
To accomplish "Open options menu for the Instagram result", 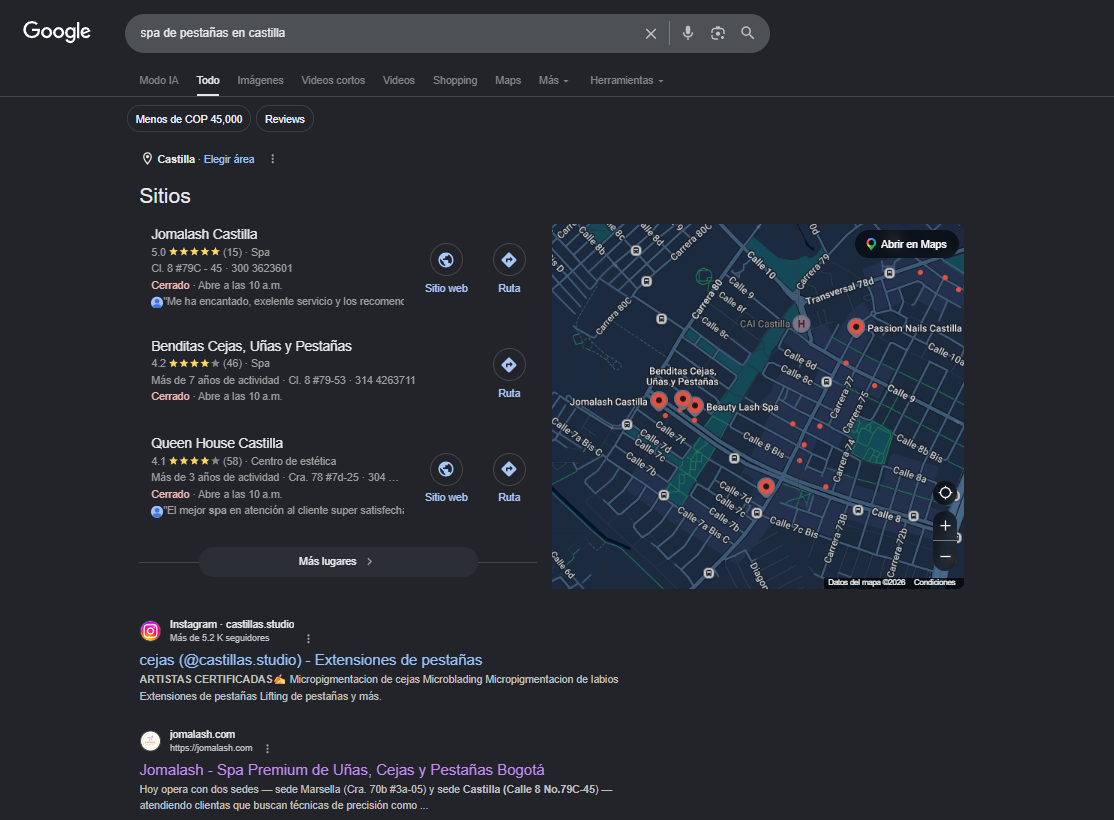I will 308,638.
